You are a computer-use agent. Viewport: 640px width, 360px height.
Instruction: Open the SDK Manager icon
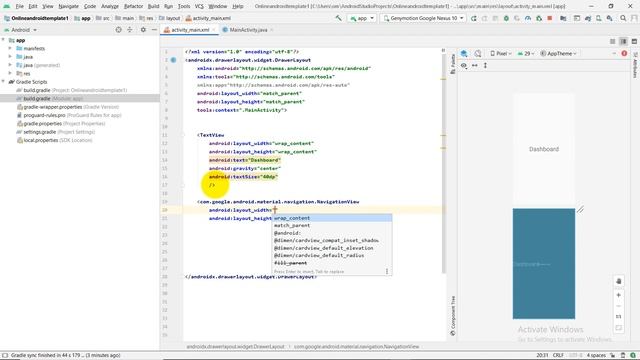(609, 18)
